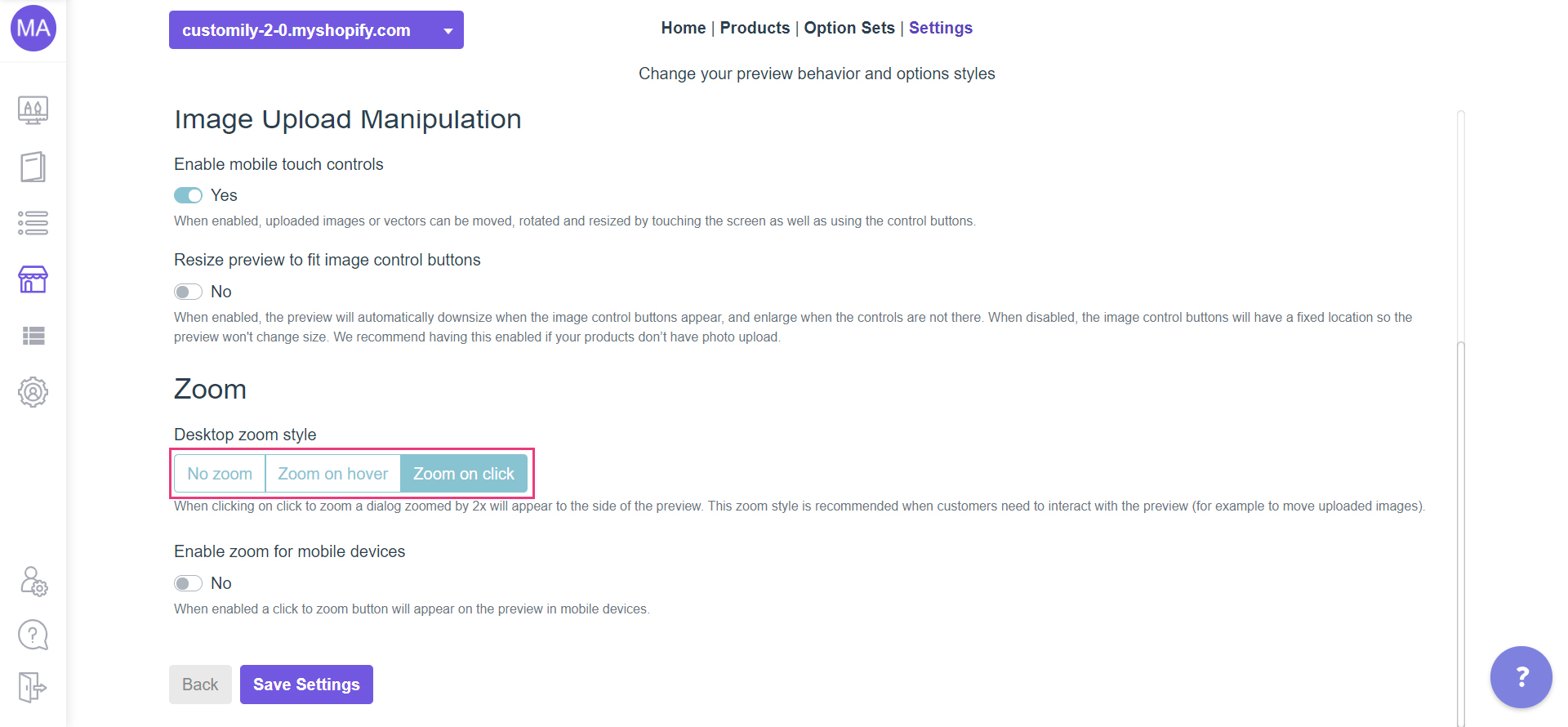Open the account gear icon in sidebar

click(33, 392)
